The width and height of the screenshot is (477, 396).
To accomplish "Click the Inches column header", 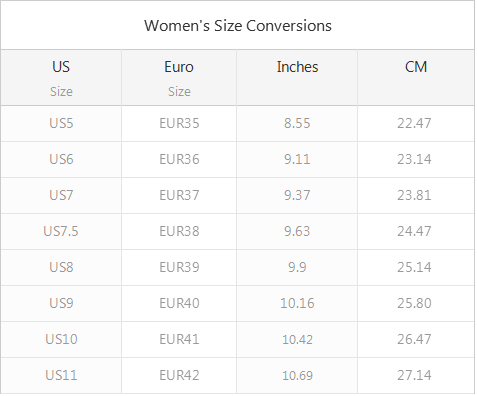I will pyautogui.click(x=297, y=78).
